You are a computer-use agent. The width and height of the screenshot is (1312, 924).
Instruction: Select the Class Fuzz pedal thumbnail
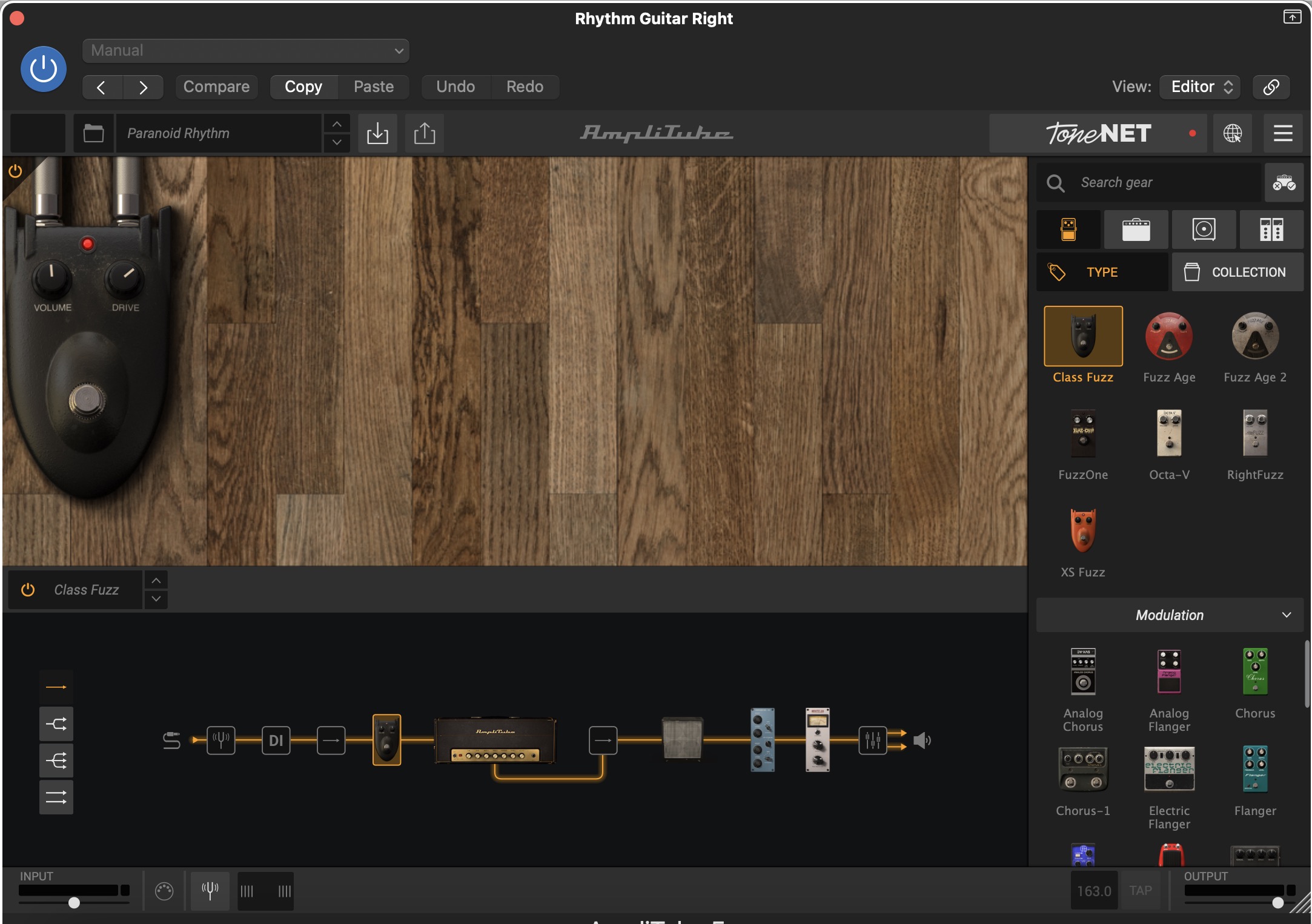(1083, 336)
